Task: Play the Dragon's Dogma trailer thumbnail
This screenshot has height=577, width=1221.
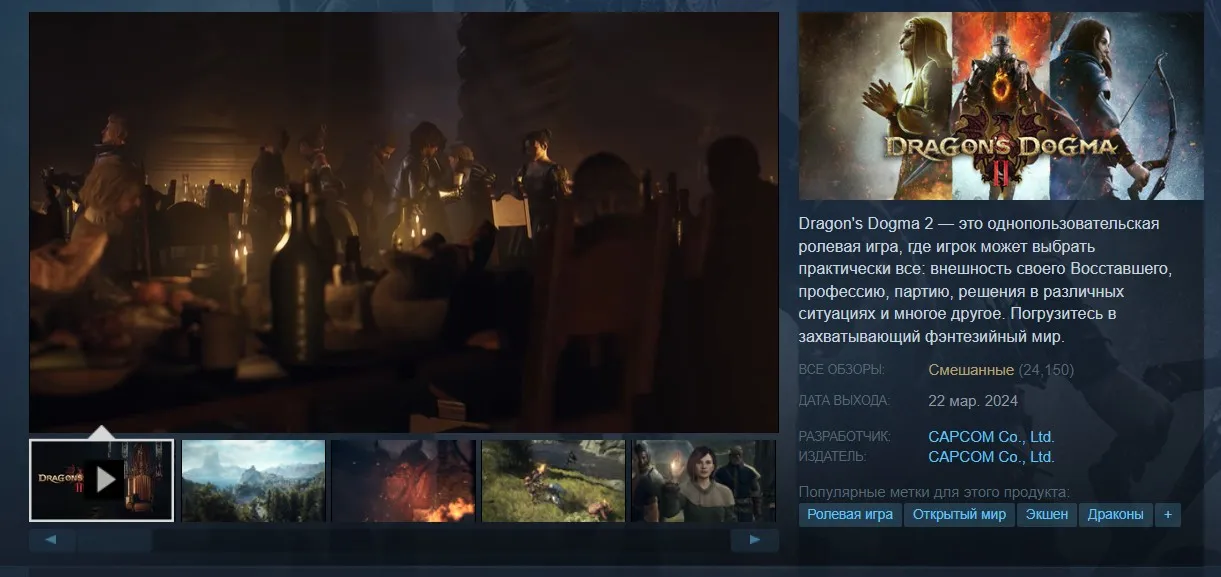Action: [x=102, y=480]
